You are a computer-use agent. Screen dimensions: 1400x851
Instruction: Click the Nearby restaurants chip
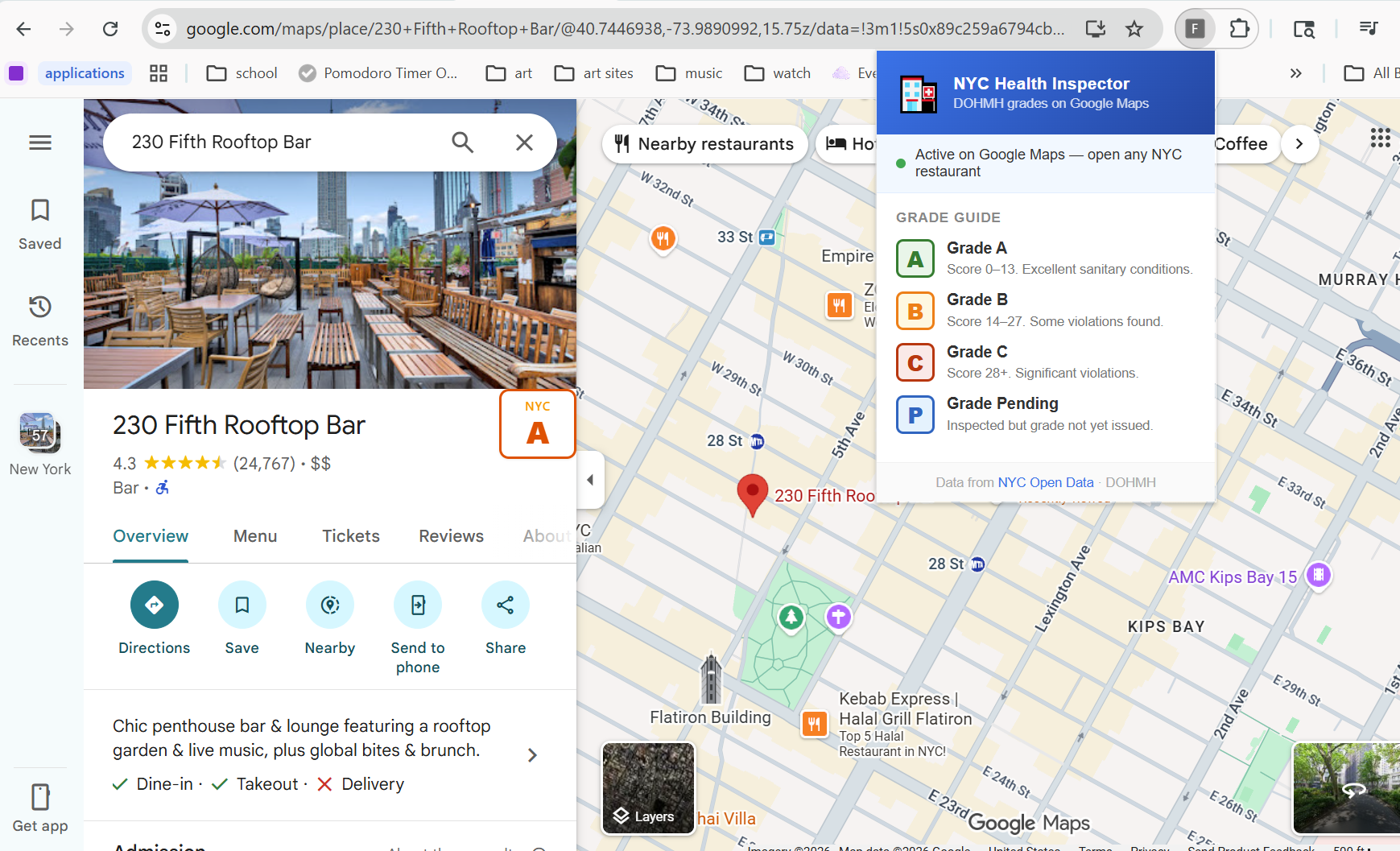point(704,144)
